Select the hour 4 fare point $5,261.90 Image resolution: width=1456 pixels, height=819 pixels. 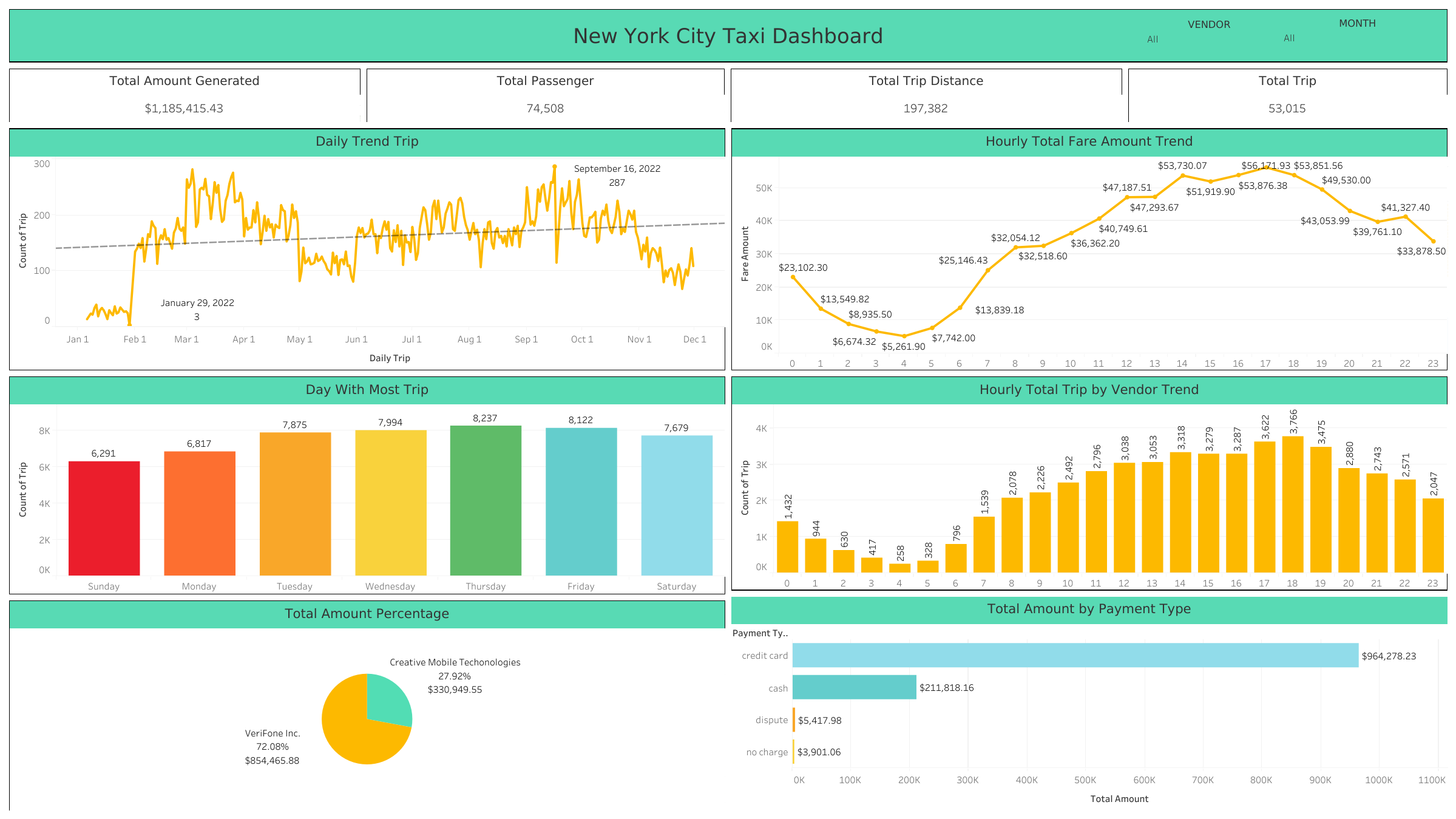[x=904, y=336]
